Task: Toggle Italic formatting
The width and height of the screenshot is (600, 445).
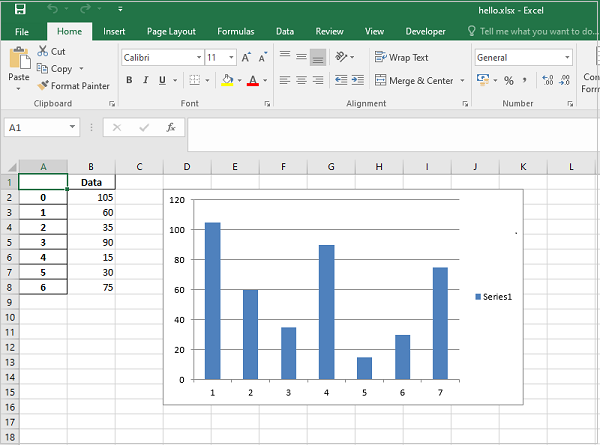Action: [x=146, y=81]
